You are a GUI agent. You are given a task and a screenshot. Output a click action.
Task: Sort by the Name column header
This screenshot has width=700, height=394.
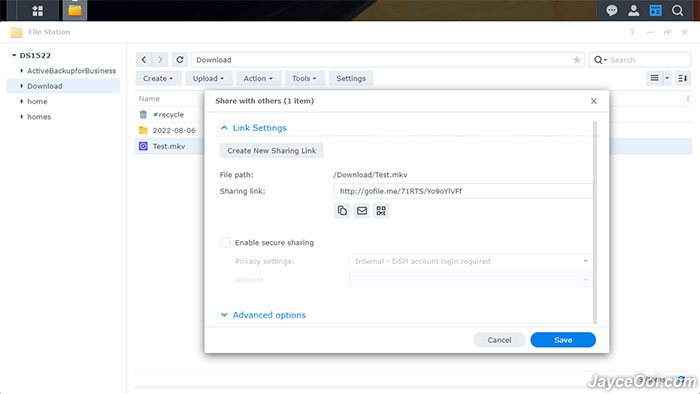tap(149, 99)
